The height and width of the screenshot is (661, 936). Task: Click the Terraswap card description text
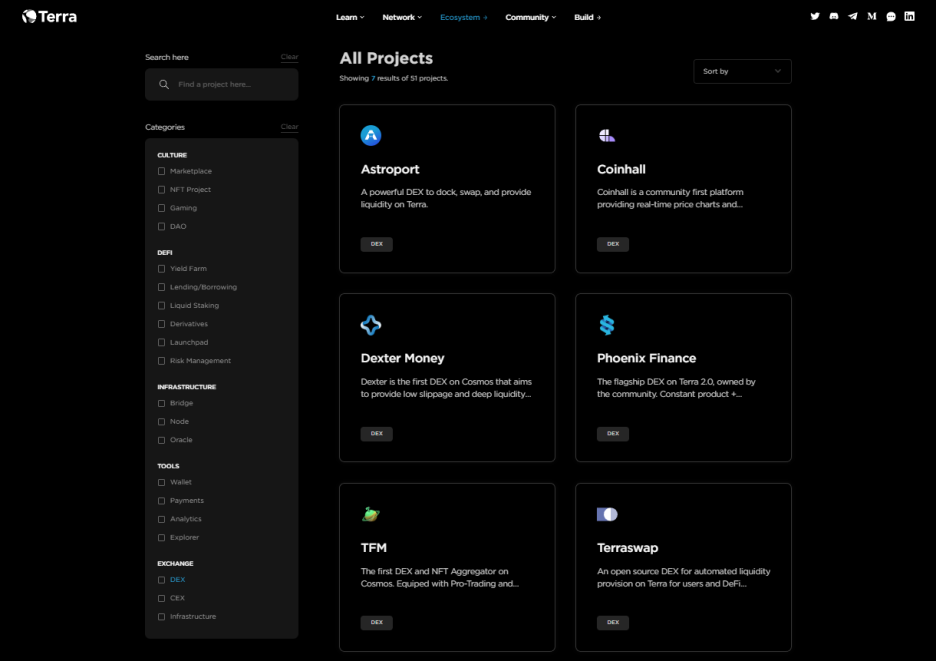(683, 577)
